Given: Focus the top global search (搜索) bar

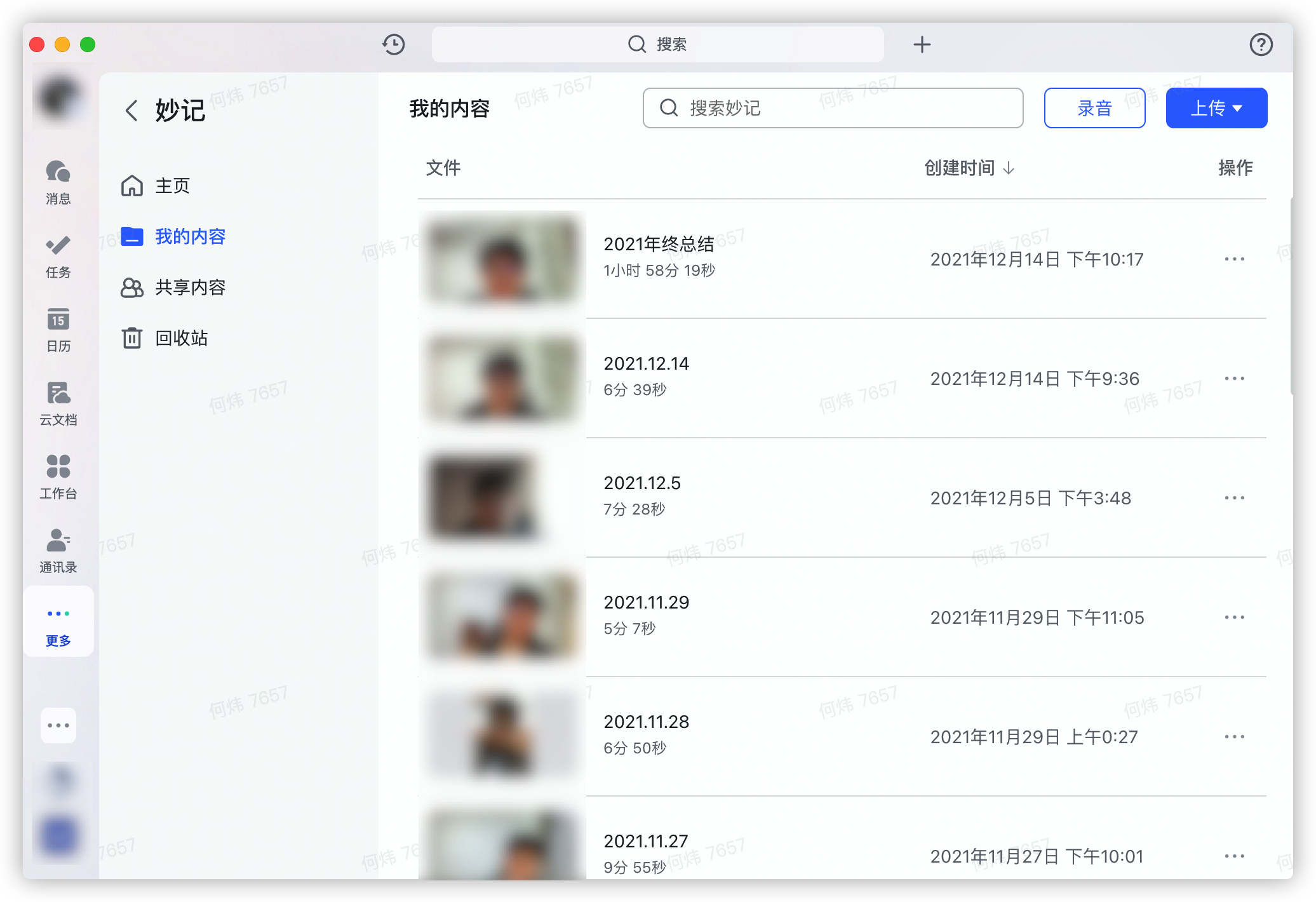Looking at the screenshot, I should [x=657, y=44].
